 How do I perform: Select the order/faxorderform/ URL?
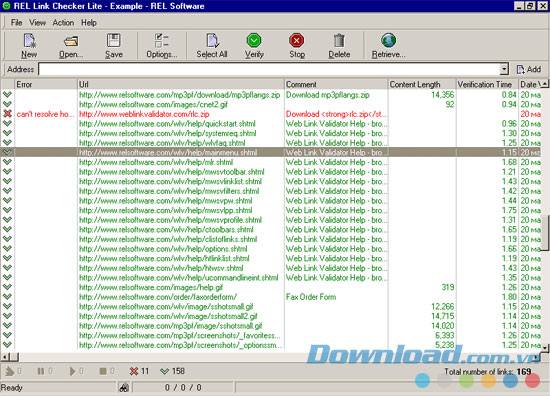[158, 297]
